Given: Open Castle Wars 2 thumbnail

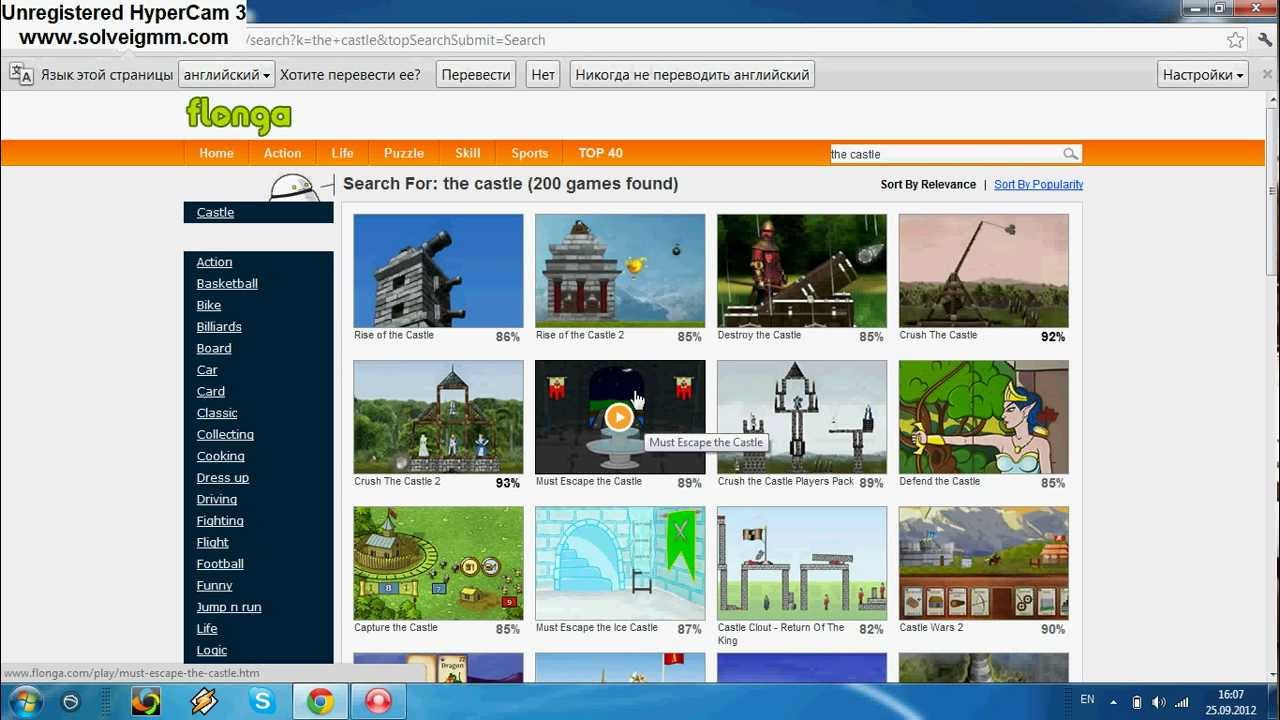Looking at the screenshot, I should 984,563.
